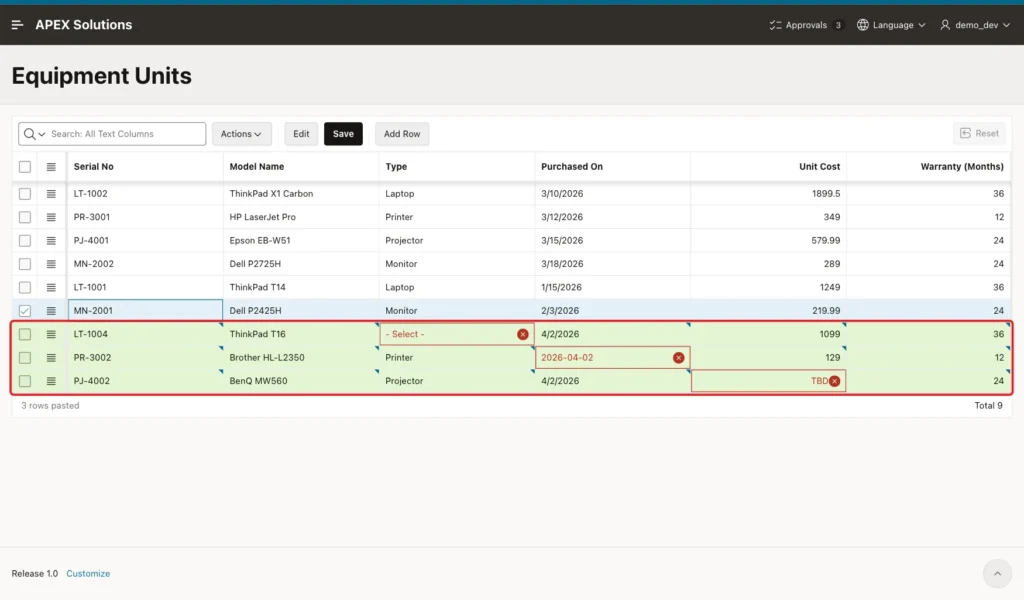This screenshot has width=1024, height=600.
Task: Open the search column selector chevron
Action: click(42, 134)
